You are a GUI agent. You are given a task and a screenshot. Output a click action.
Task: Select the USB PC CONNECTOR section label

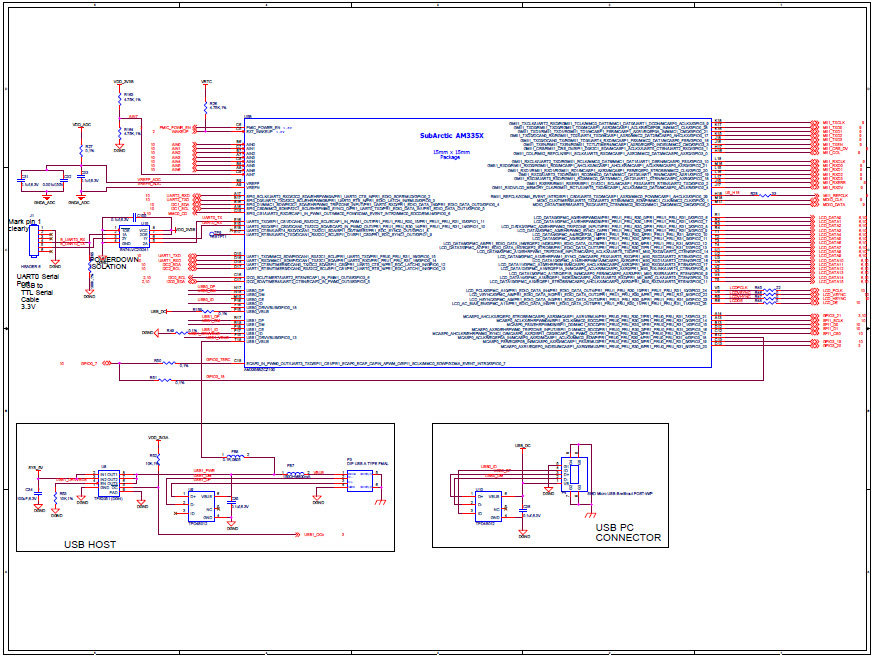click(629, 533)
